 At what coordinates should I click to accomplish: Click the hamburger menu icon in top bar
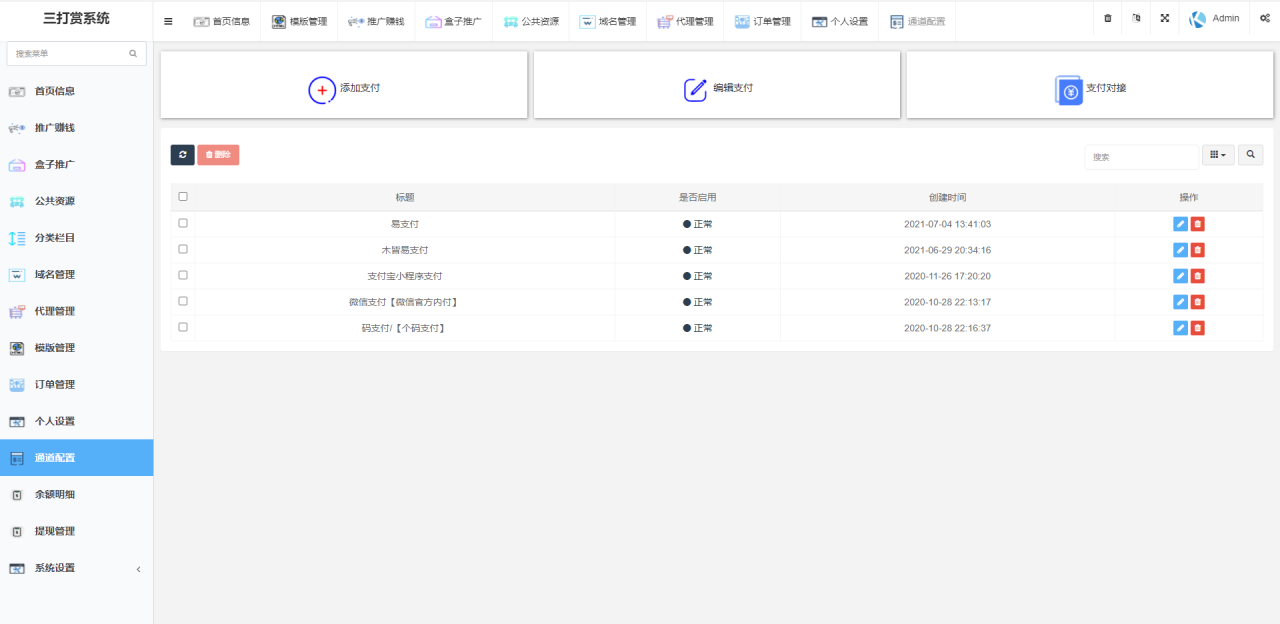(x=168, y=21)
